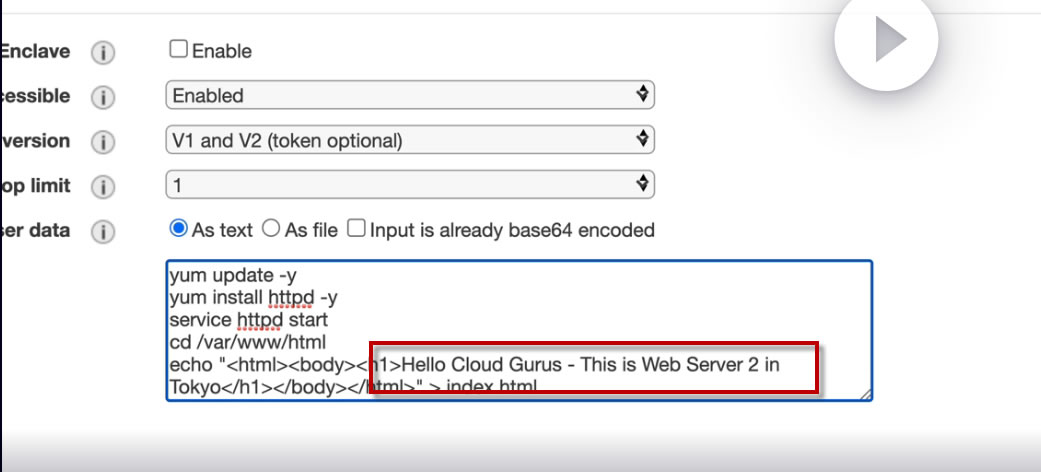Click the Enable label text next to checkbox
This screenshot has height=472, width=1041.
[x=222, y=51]
